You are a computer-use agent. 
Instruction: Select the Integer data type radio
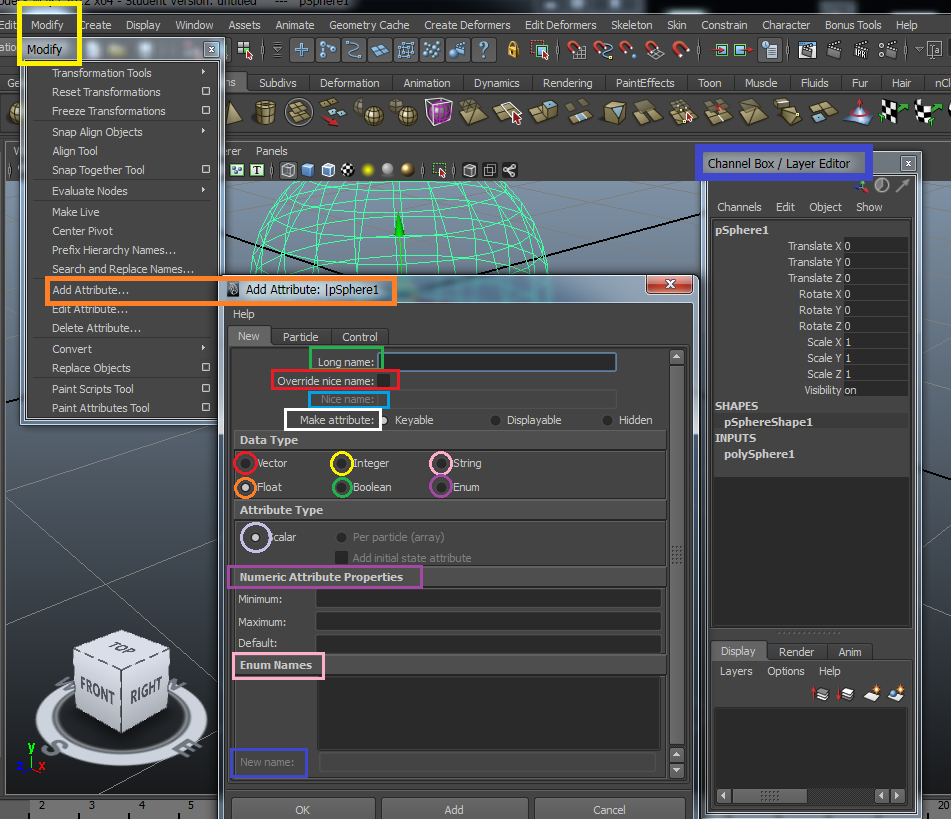click(x=342, y=463)
